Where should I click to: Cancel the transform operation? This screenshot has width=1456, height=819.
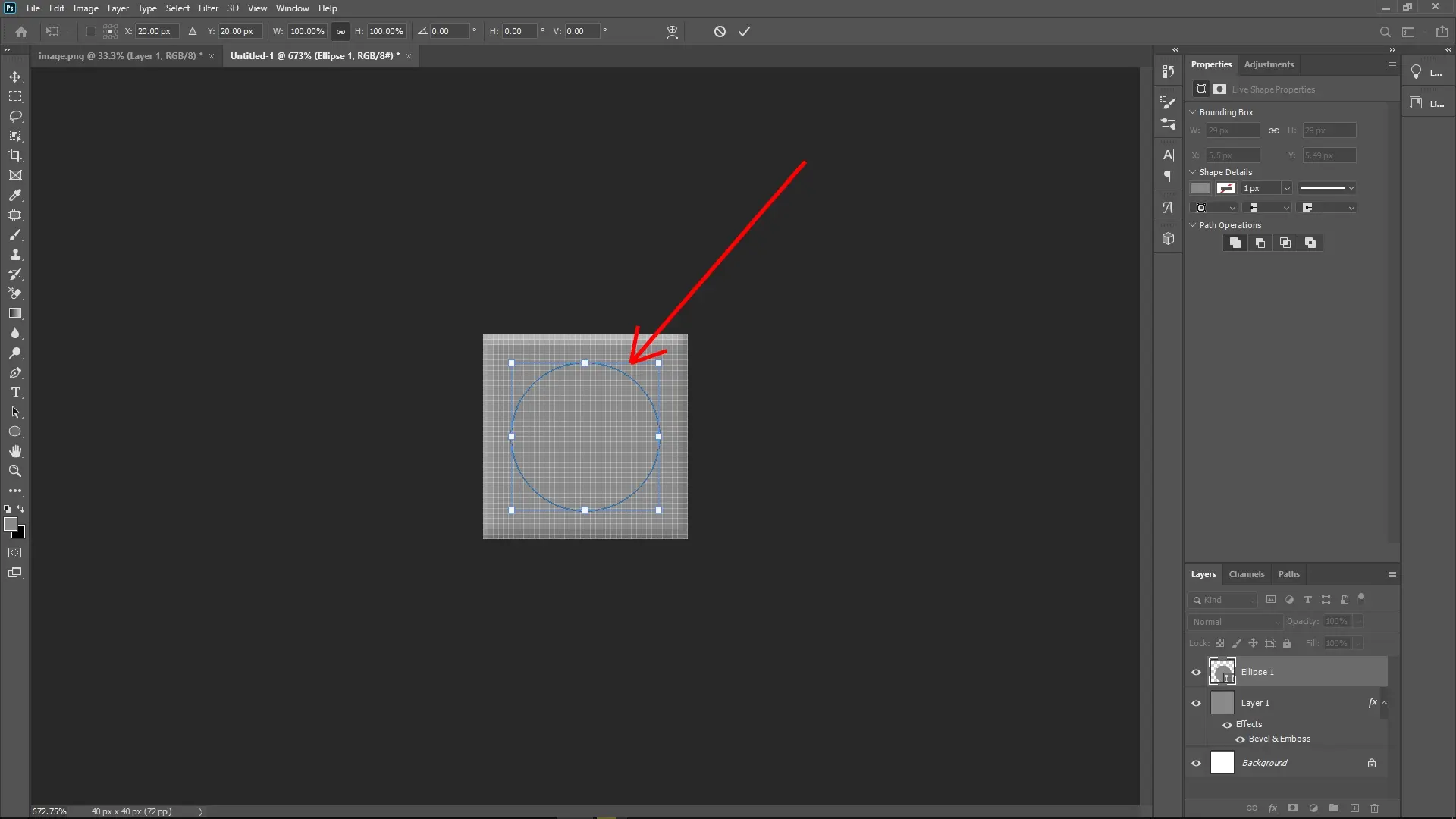(x=718, y=31)
